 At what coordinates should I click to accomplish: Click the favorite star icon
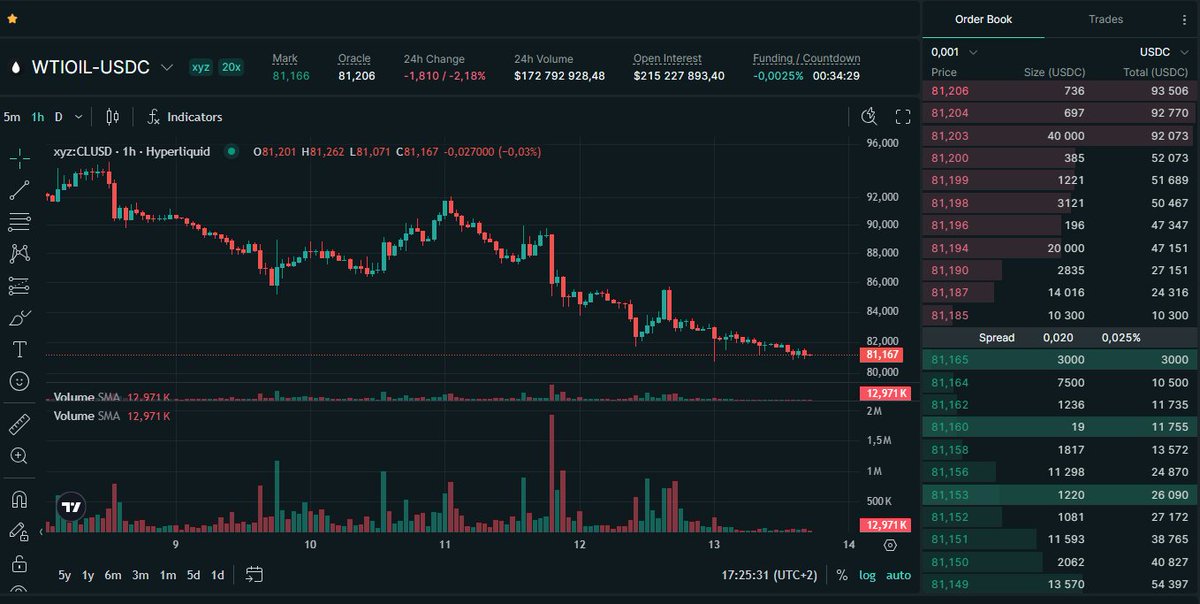[12, 18]
